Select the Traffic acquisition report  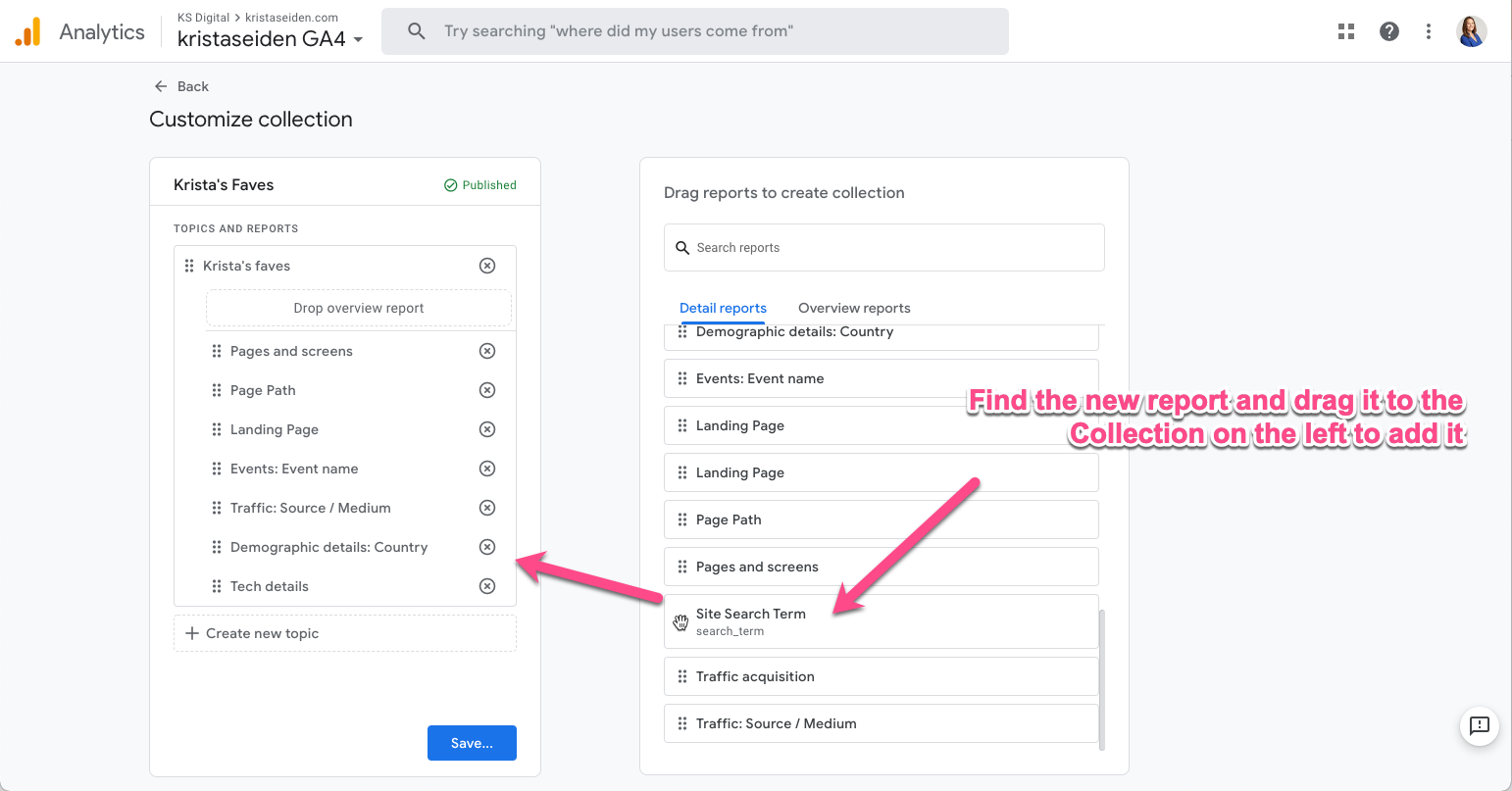tap(882, 676)
